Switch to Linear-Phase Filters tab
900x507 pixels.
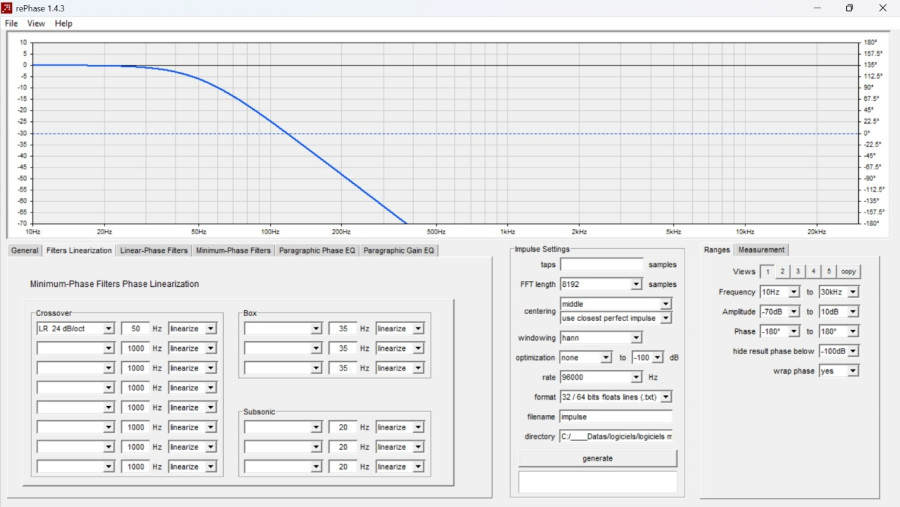click(154, 250)
